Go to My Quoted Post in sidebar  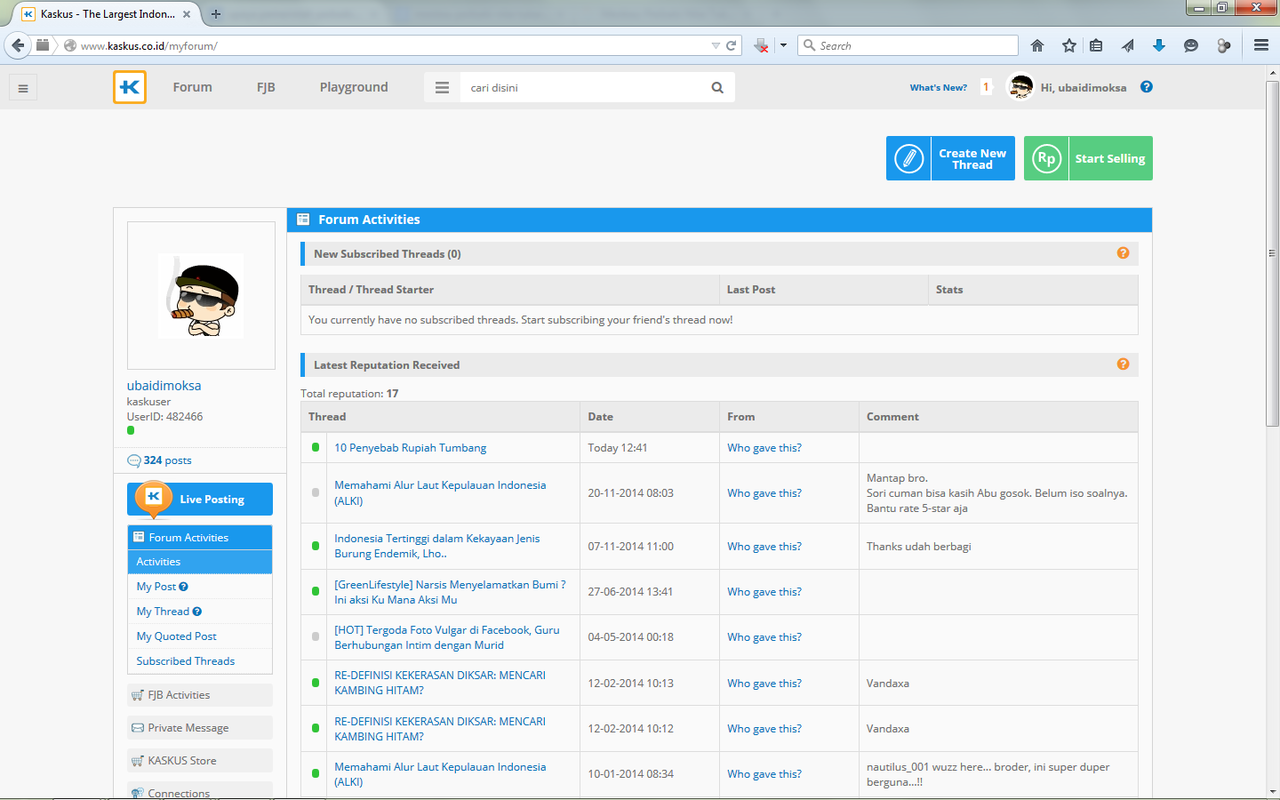click(x=177, y=636)
